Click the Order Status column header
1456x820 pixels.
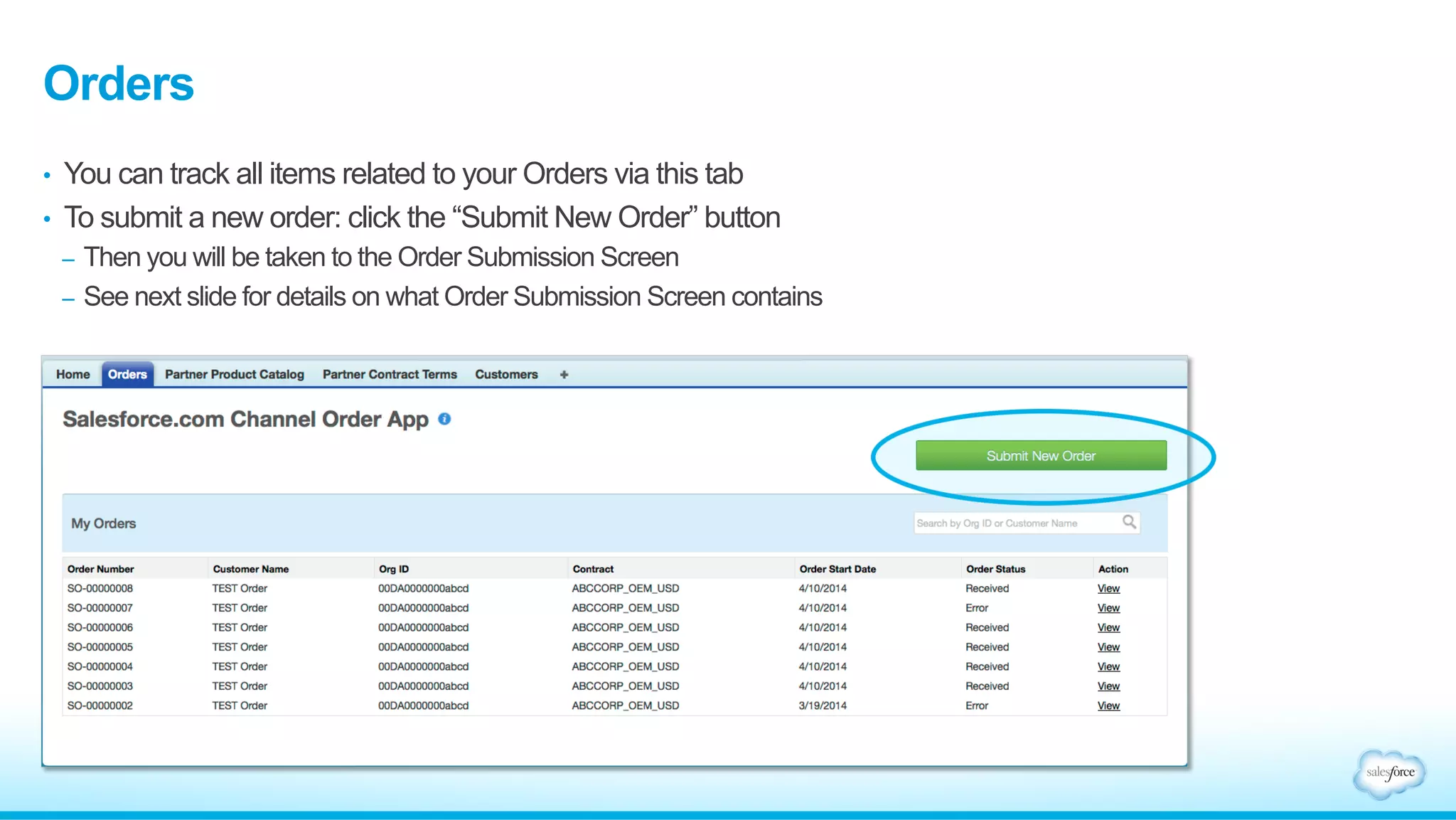995,569
